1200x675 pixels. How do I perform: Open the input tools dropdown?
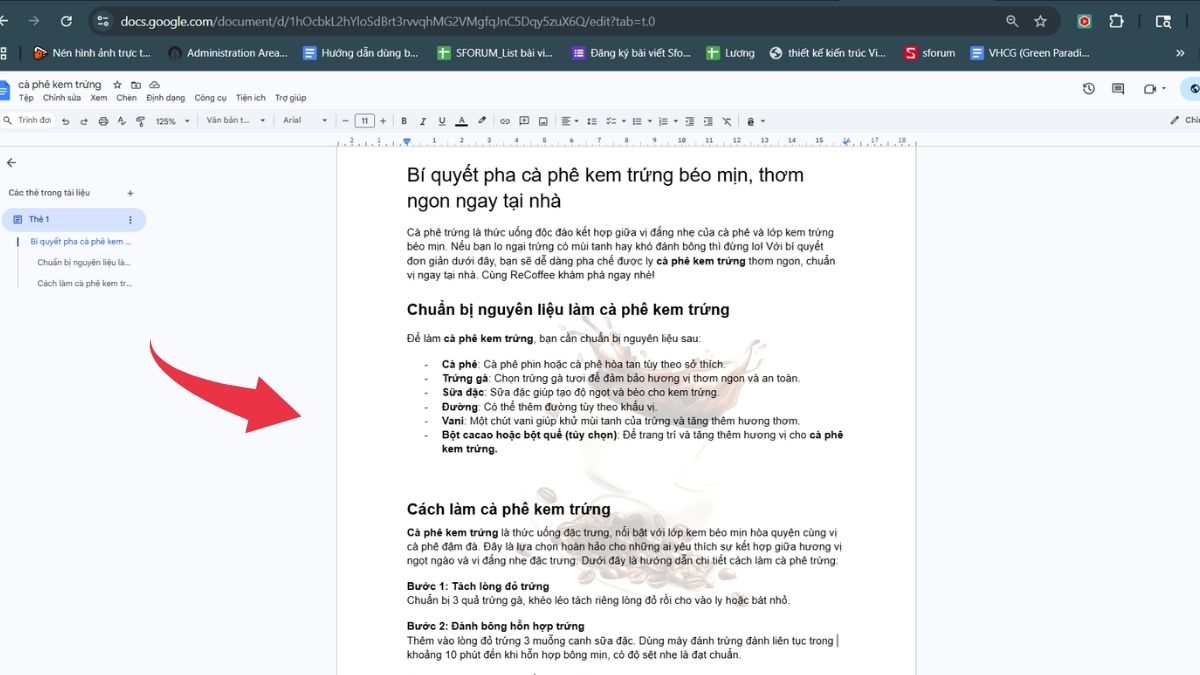tap(756, 121)
